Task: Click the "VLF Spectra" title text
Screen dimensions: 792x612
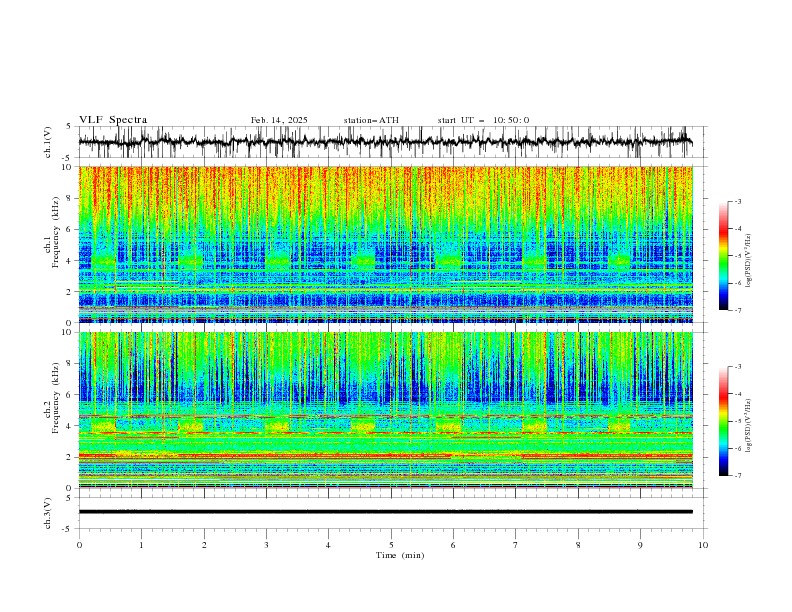Action: click(x=113, y=120)
